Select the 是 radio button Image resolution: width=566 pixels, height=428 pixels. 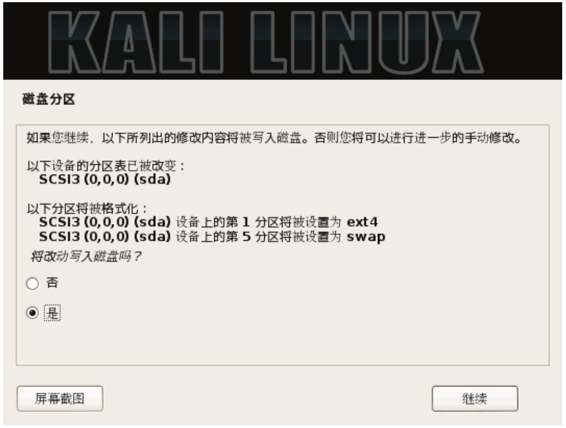click(32, 313)
